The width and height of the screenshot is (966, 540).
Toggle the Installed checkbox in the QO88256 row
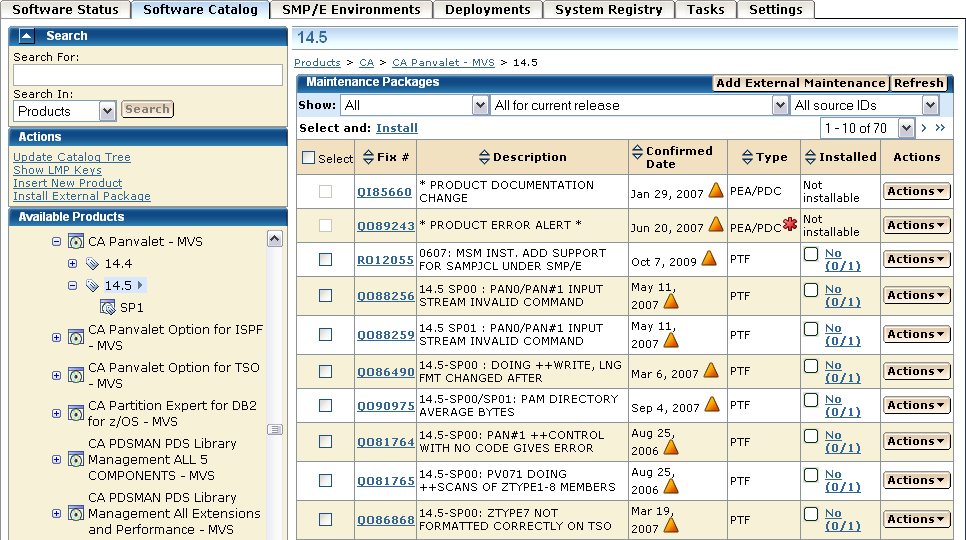pyautogui.click(x=811, y=290)
